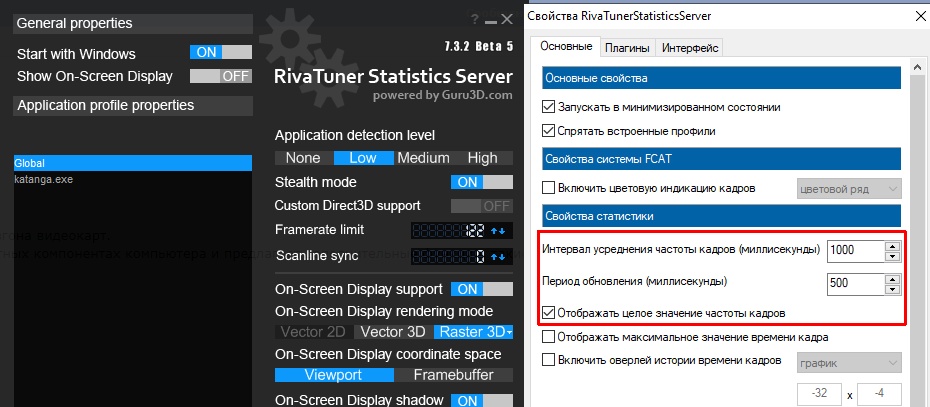
Task: Choose Viewport coordinate space
Action: click(334, 375)
